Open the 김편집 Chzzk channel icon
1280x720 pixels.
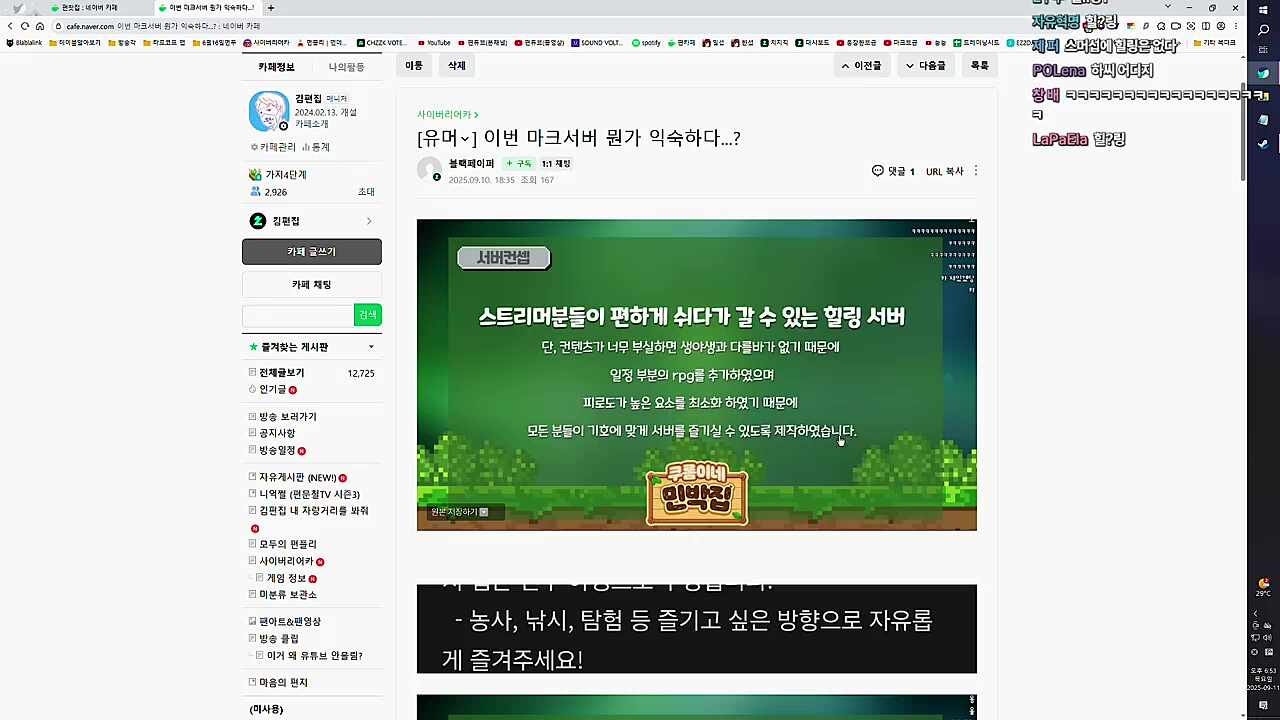pos(258,221)
